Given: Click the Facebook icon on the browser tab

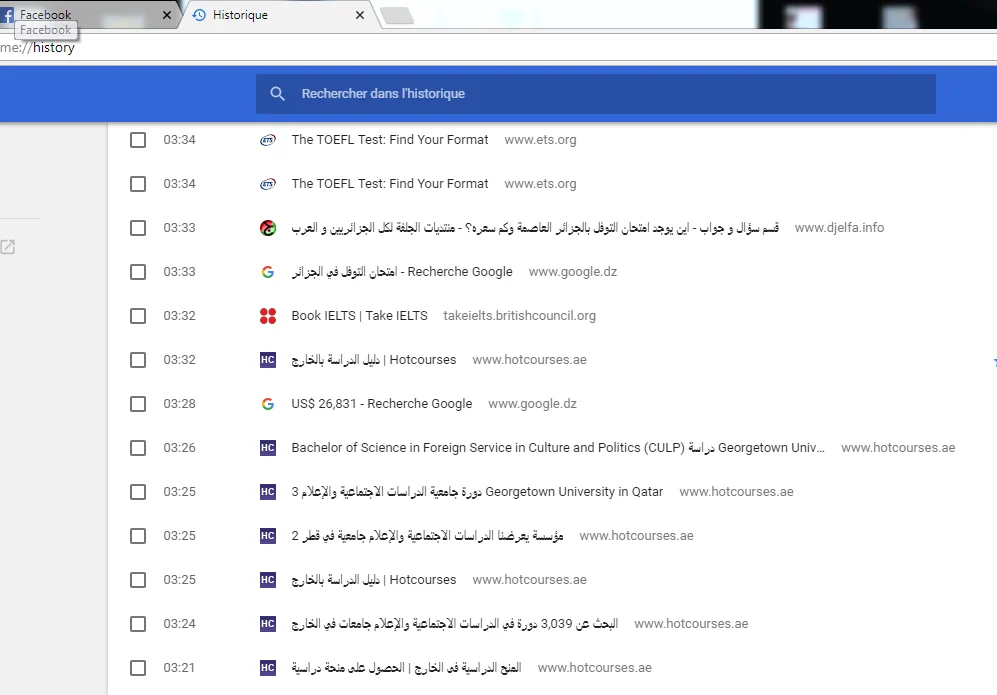Looking at the screenshot, I should point(8,15).
